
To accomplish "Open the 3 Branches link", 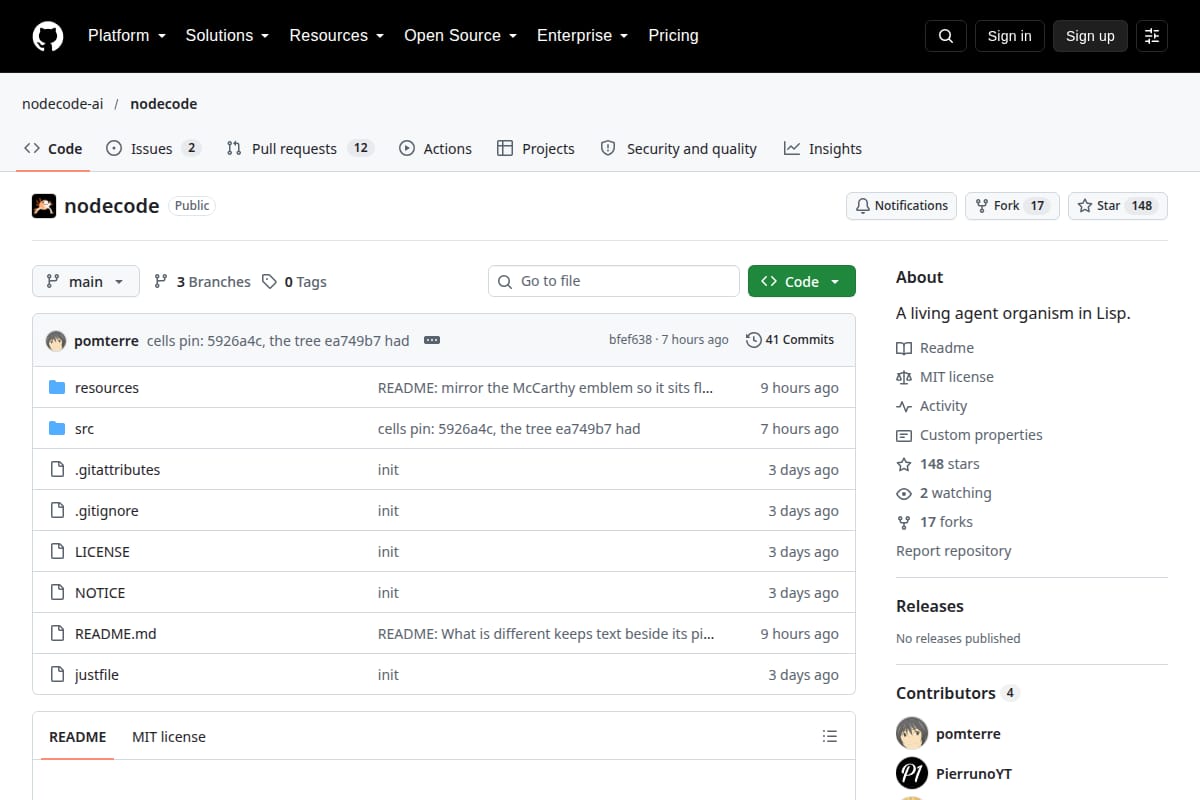I will point(202,282).
